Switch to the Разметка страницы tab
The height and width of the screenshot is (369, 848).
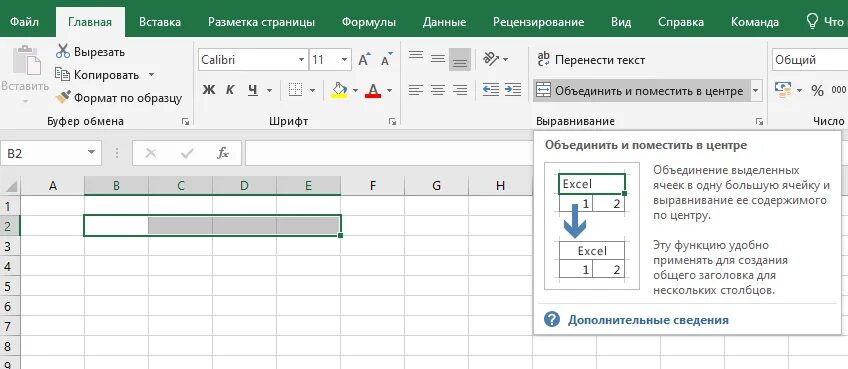point(261,22)
